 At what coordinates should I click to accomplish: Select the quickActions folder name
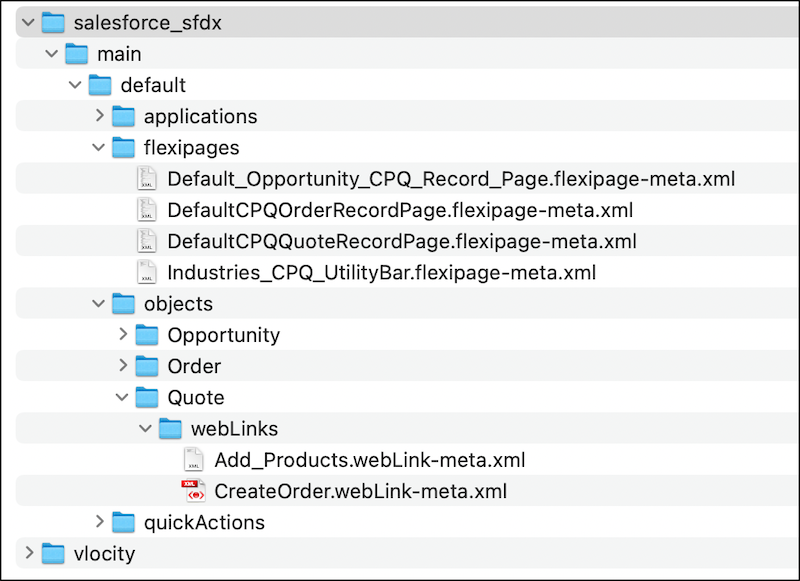click(x=204, y=522)
